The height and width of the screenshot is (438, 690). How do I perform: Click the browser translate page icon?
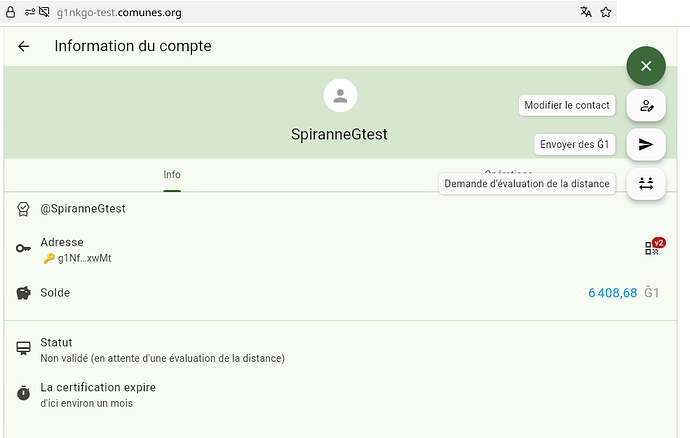click(586, 12)
